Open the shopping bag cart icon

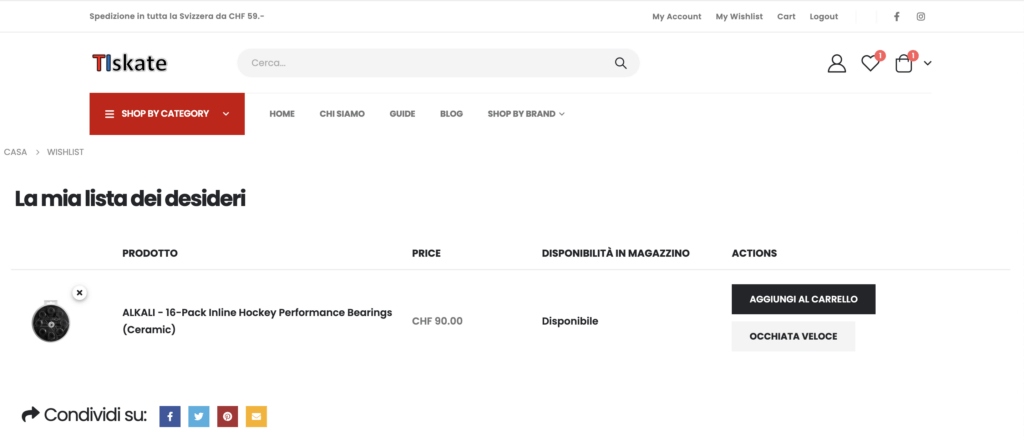(904, 63)
